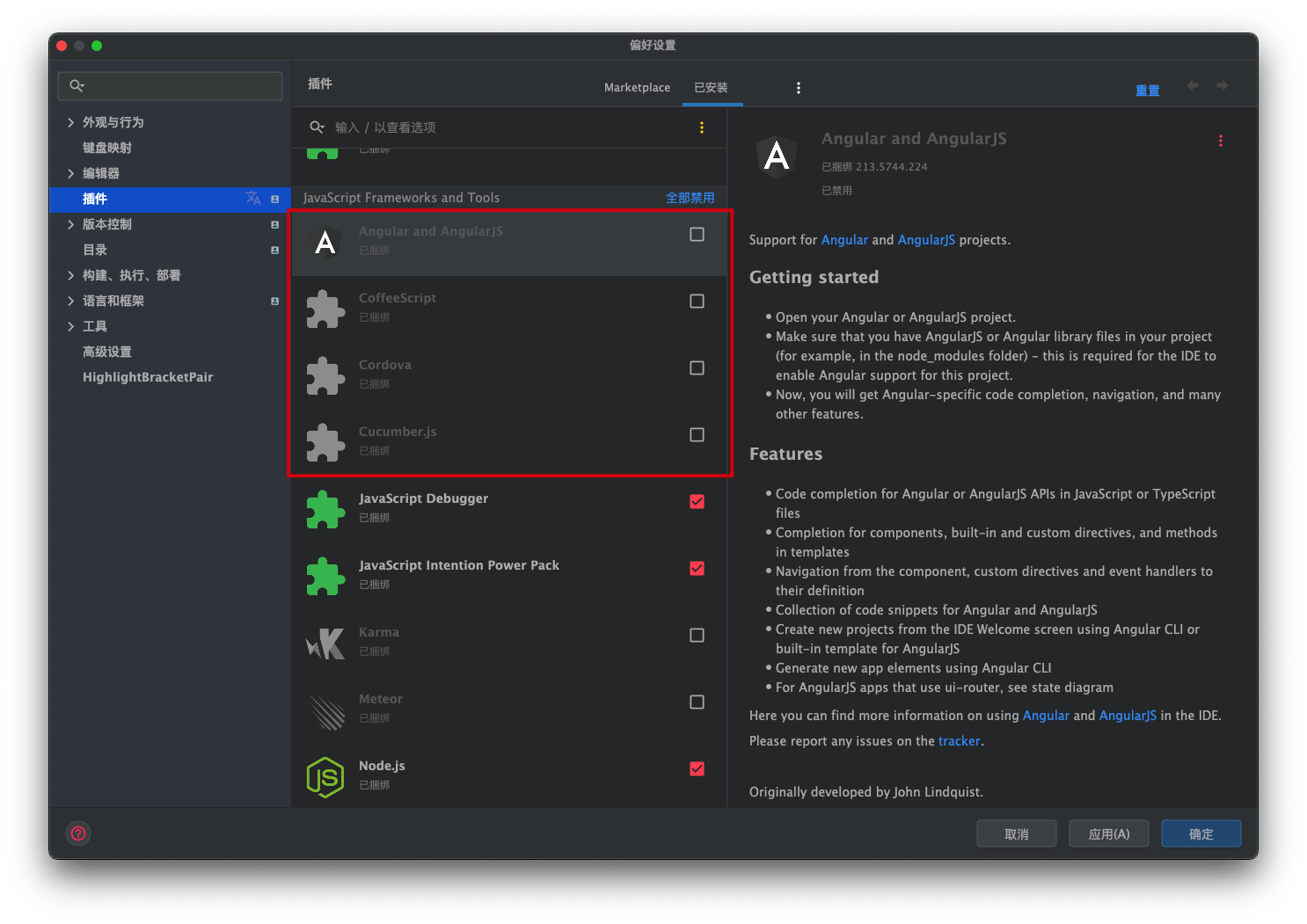Expand the 编辑器 settings section
The width and height of the screenshot is (1307, 924).
click(x=70, y=173)
